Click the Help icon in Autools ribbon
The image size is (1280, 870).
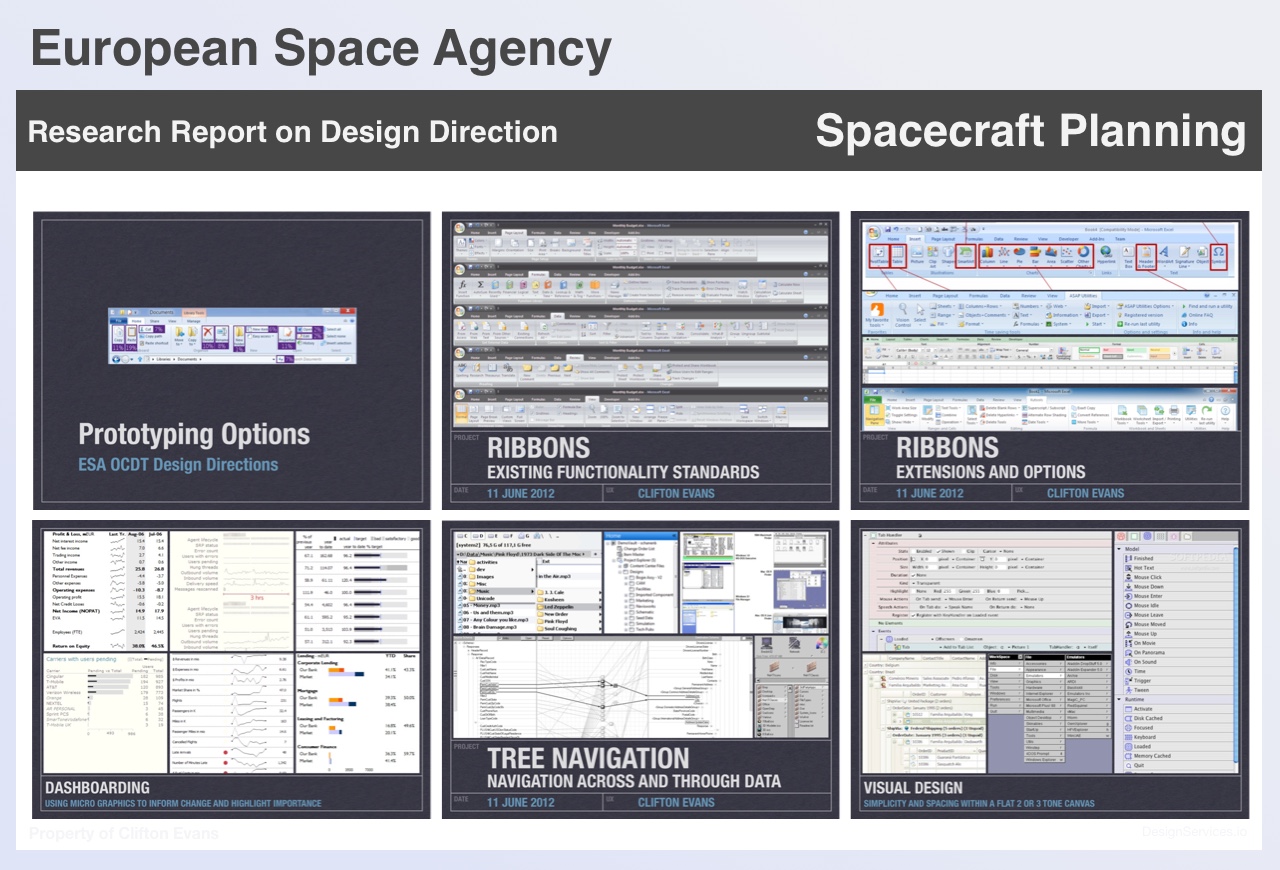(x=1224, y=411)
